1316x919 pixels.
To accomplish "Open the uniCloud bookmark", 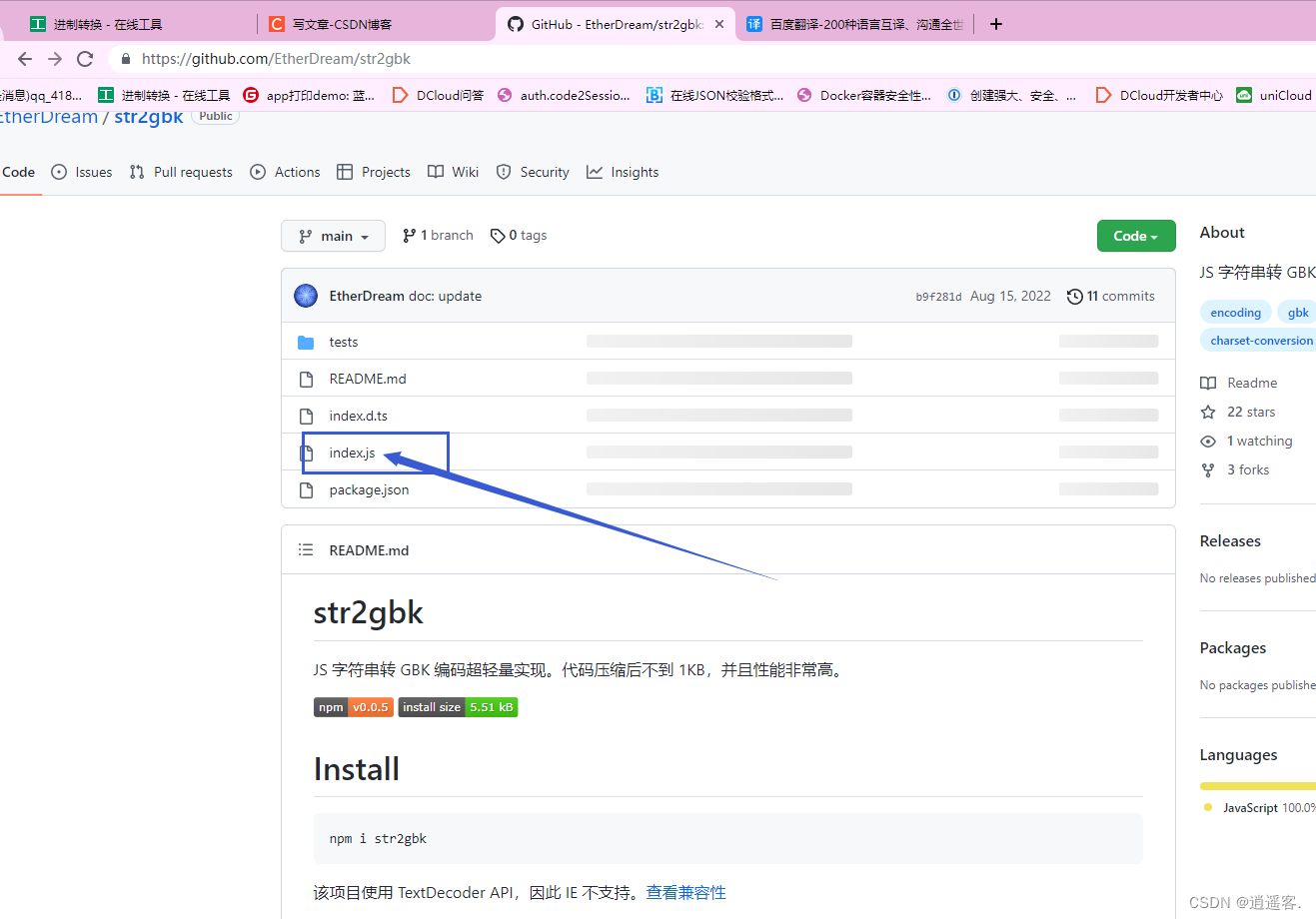I will 1274,95.
